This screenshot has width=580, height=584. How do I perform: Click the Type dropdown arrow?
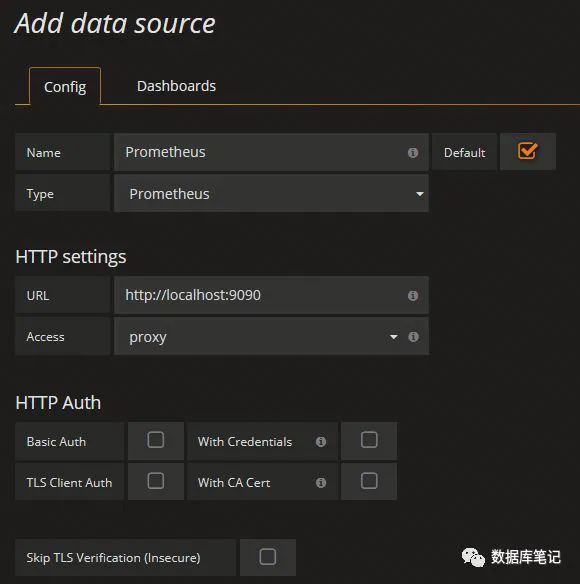420,194
